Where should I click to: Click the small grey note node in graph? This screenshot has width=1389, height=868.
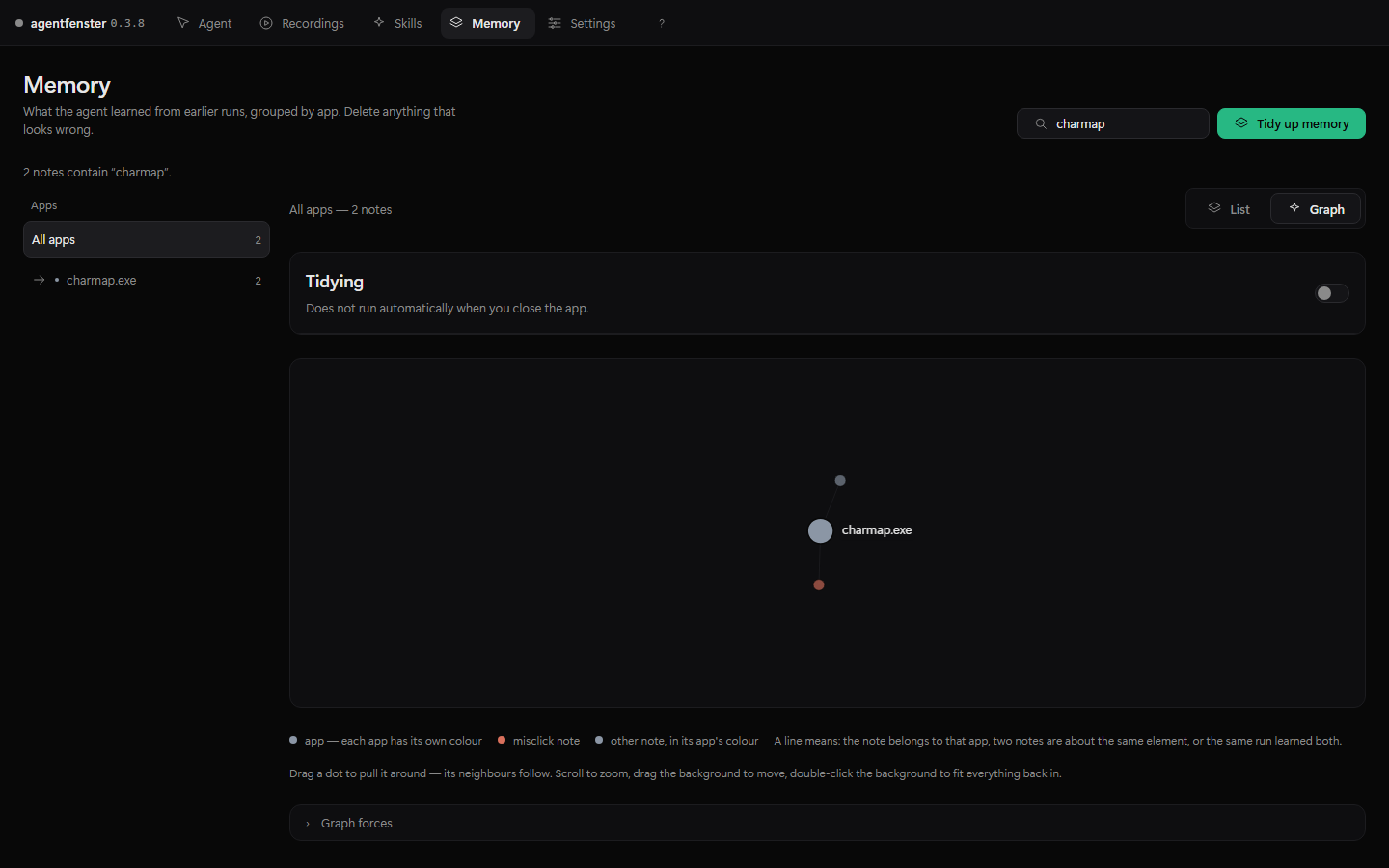[x=840, y=480]
